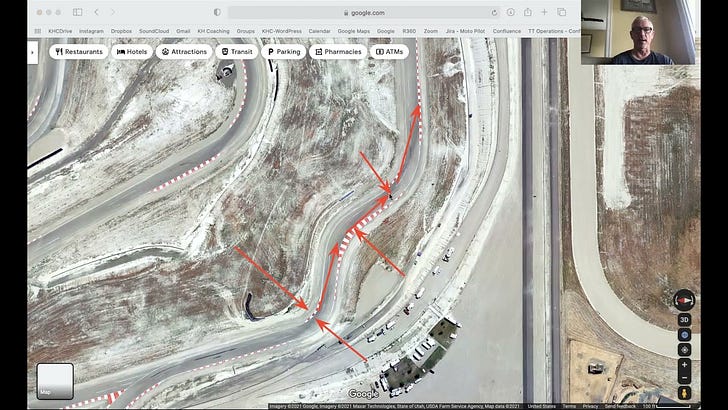Open Jira - Moto Pilot bookmark
The image size is (728, 410).
coord(465,31)
